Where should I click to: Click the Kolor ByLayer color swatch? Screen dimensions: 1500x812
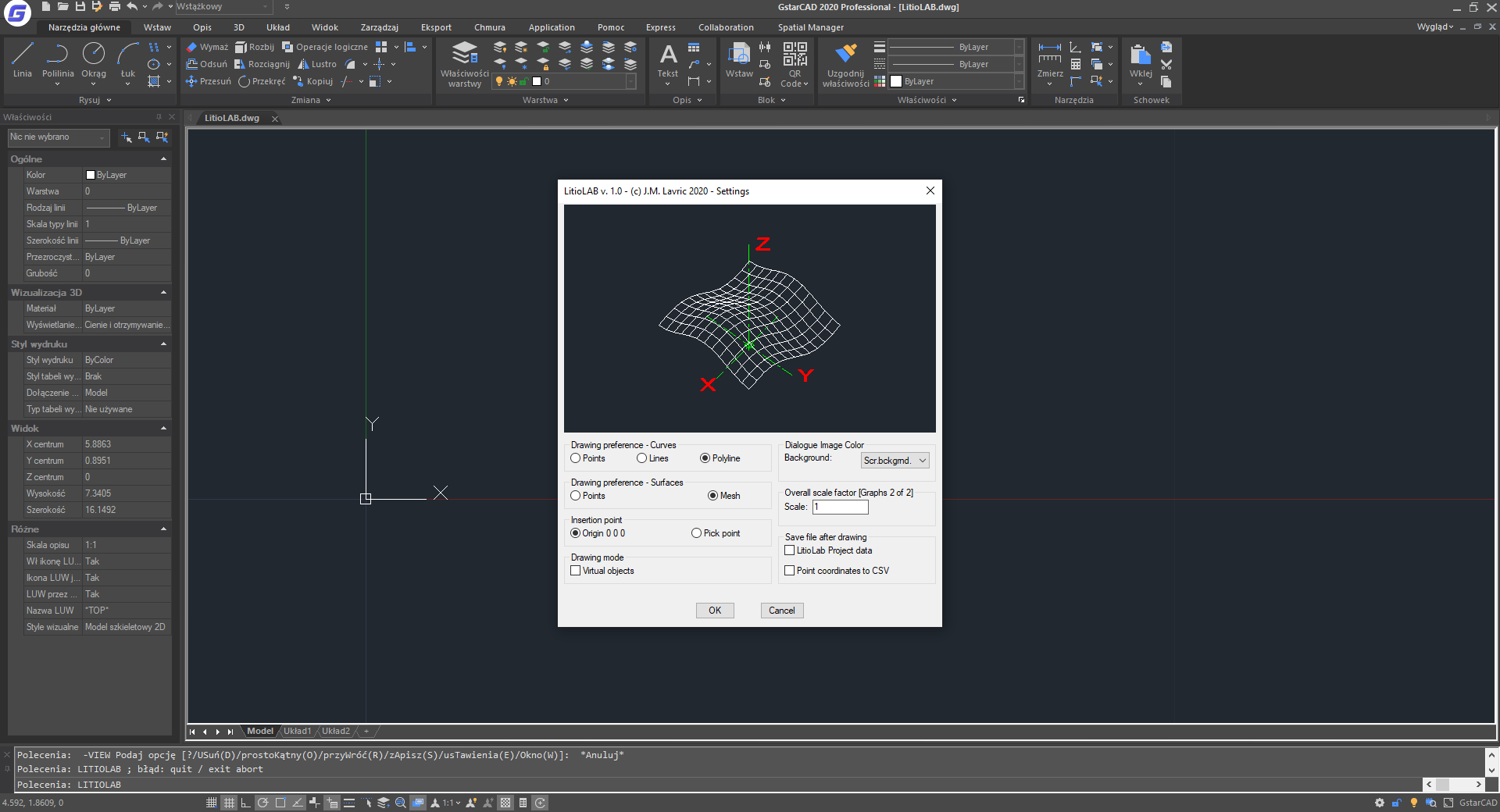[91, 175]
